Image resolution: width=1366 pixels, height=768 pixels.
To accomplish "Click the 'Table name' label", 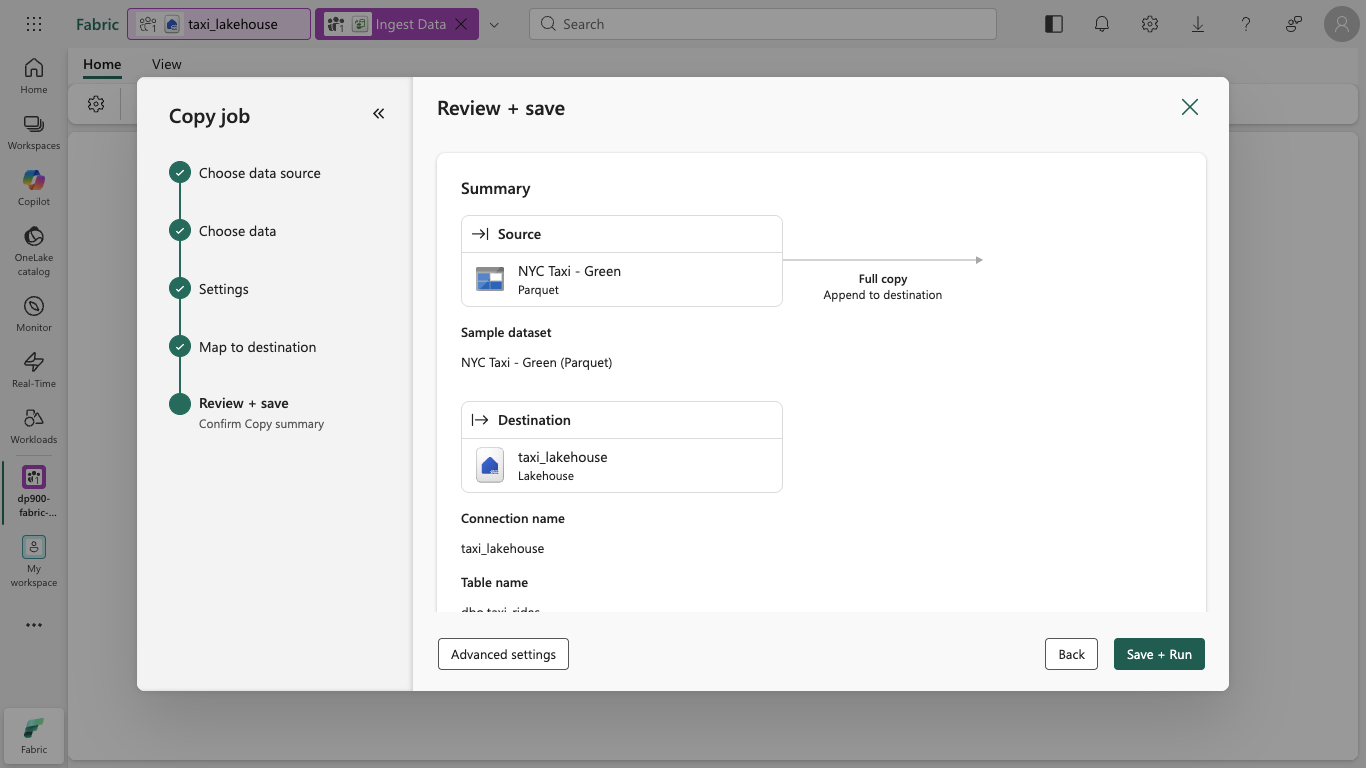I will 495,582.
